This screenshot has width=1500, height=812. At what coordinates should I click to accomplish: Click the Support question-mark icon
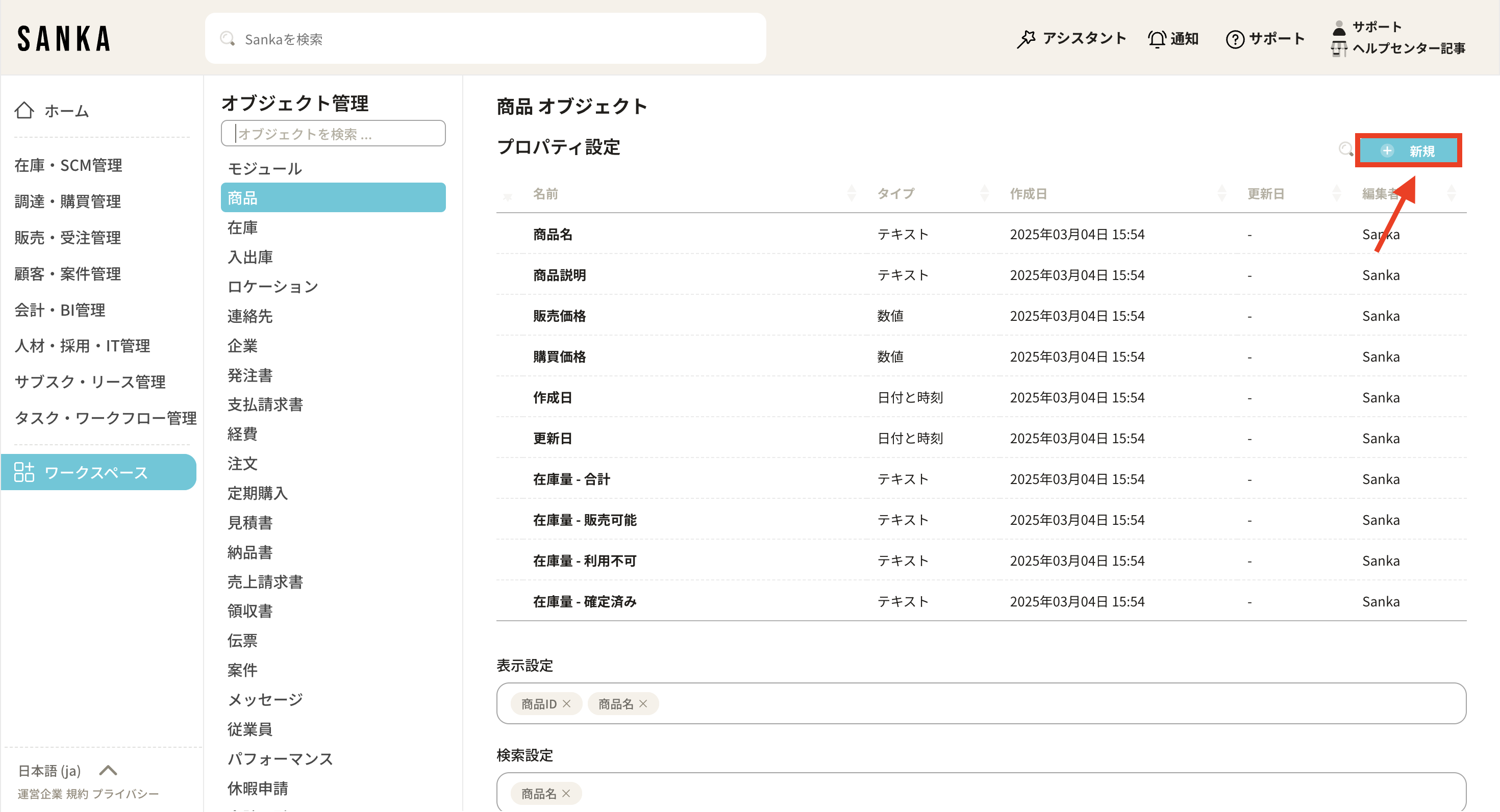pos(1235,39)
